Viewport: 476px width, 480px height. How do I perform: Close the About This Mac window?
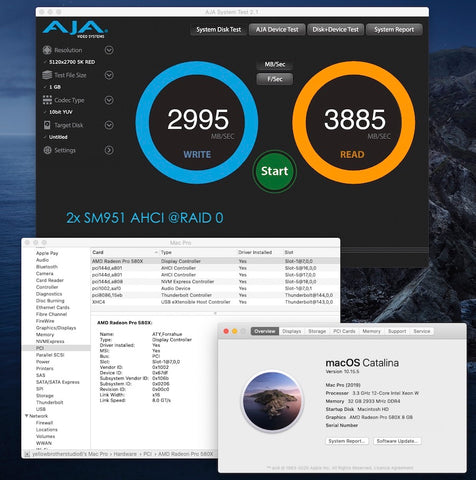226,331
